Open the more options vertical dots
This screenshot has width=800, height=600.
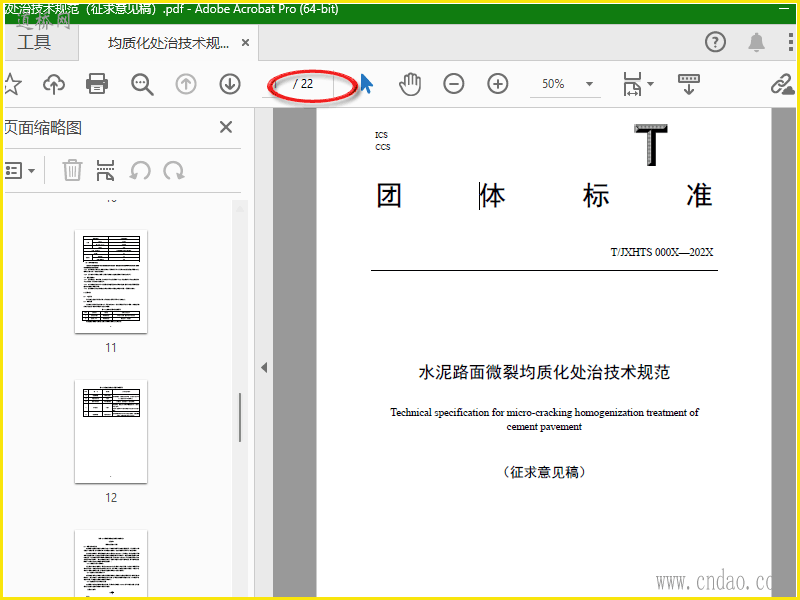click(x=790, y=42)
